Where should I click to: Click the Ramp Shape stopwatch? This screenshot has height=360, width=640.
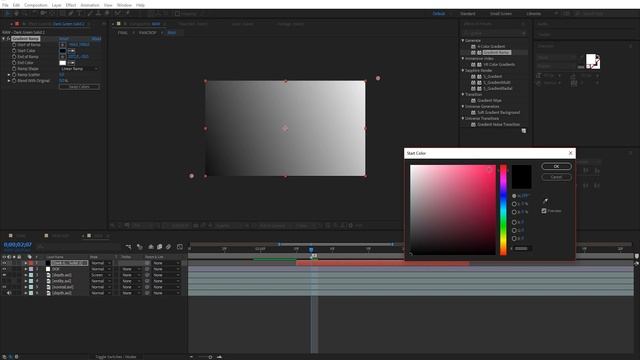[x=14, y=69]
